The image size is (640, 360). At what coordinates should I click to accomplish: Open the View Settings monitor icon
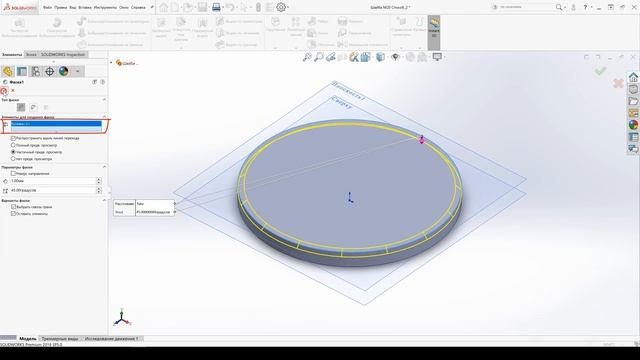pos(437,57)
